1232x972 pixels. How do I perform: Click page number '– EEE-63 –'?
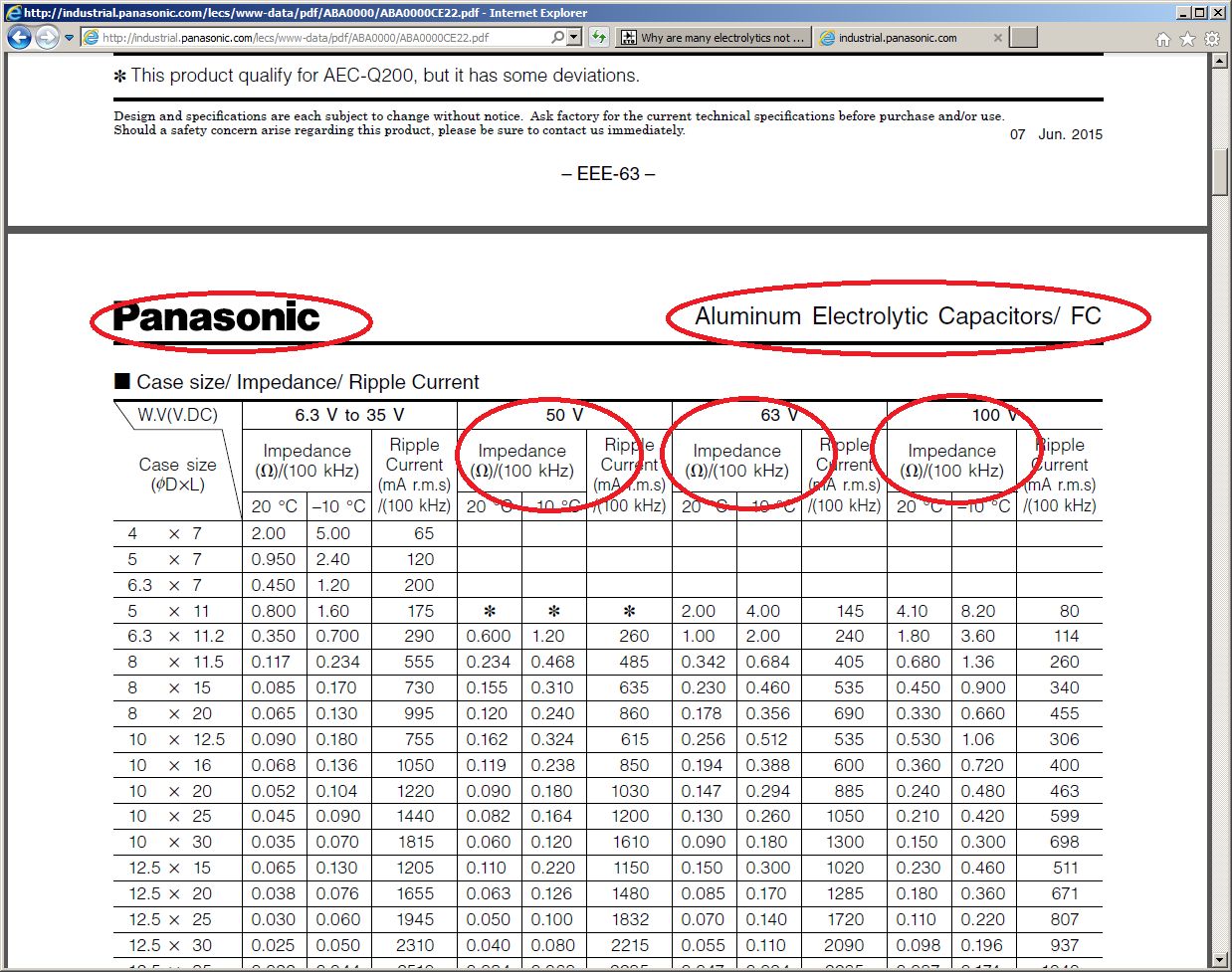pyautogui.click(x=608, y=174)
